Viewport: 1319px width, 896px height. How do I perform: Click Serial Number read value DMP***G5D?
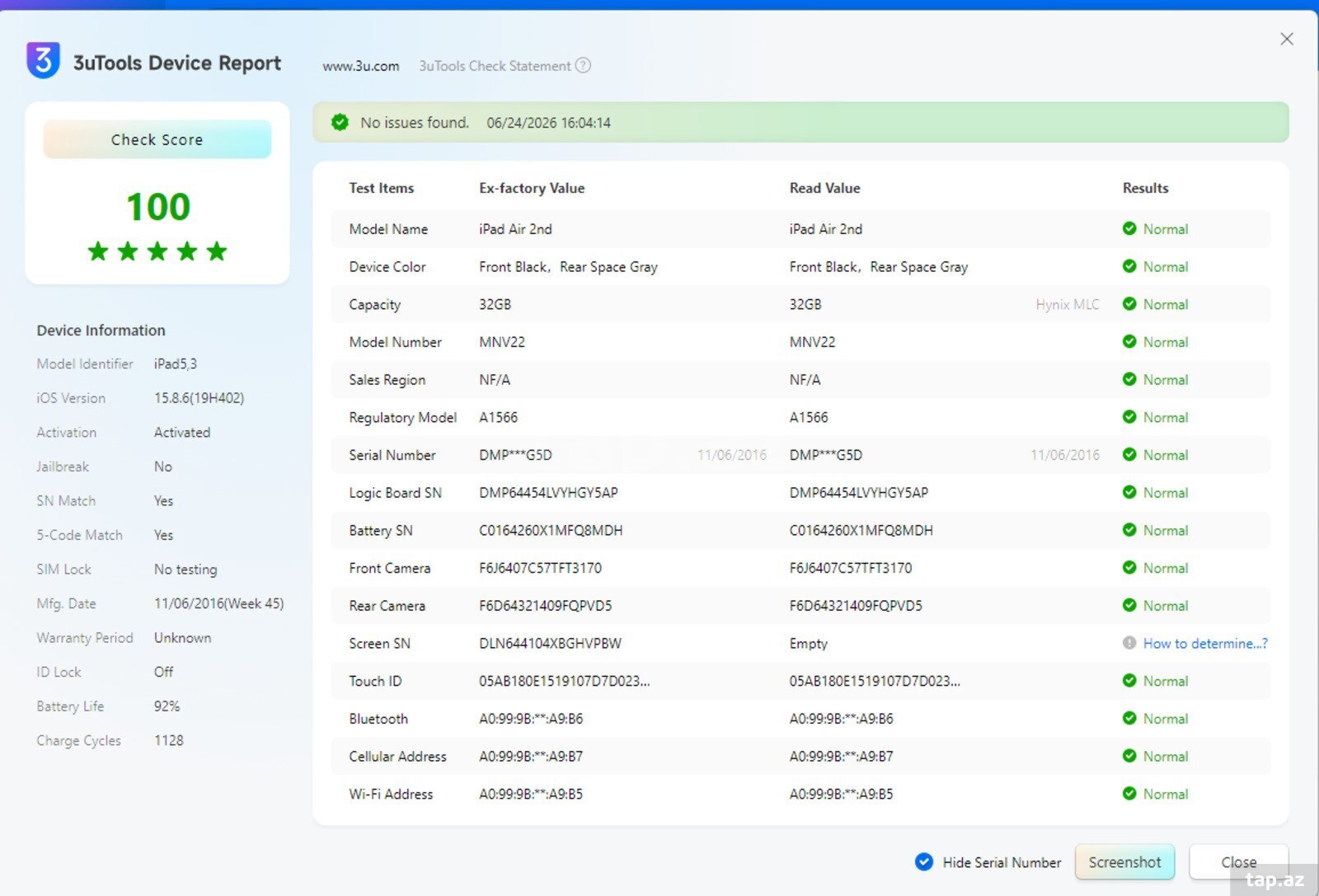(826, 455)
